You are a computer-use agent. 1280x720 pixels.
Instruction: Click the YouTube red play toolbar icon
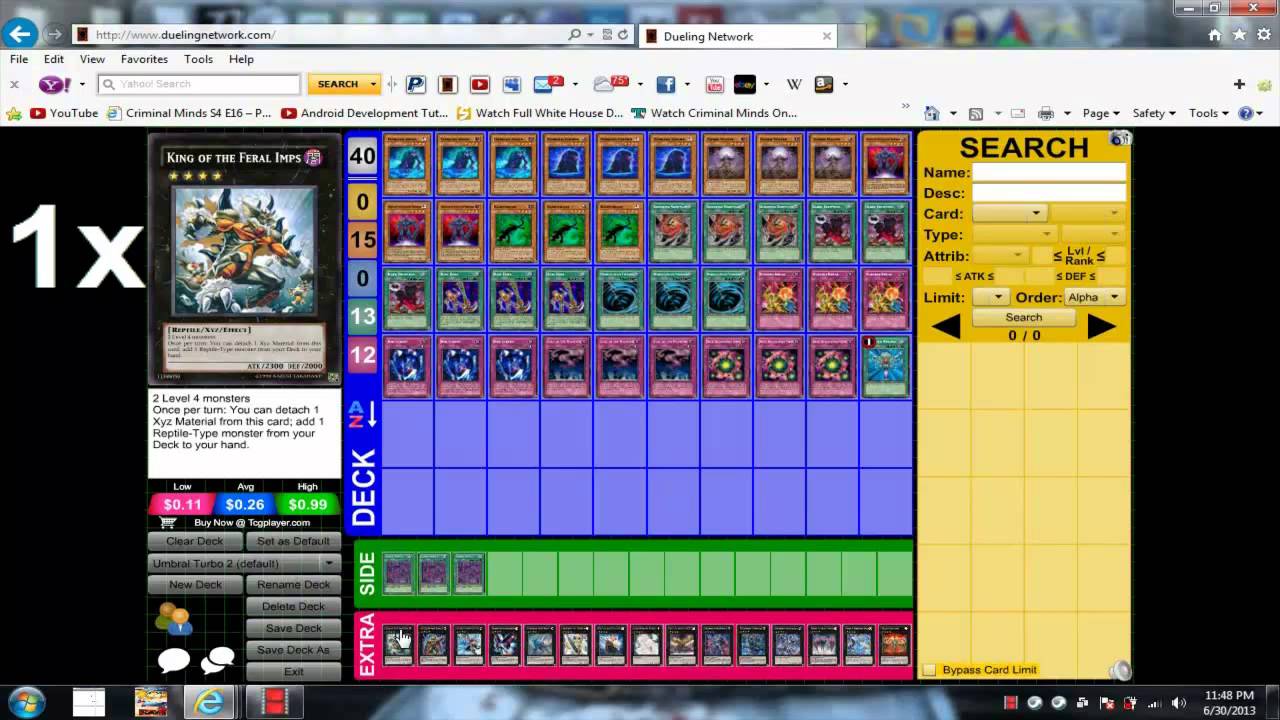[x=480, y=85]
